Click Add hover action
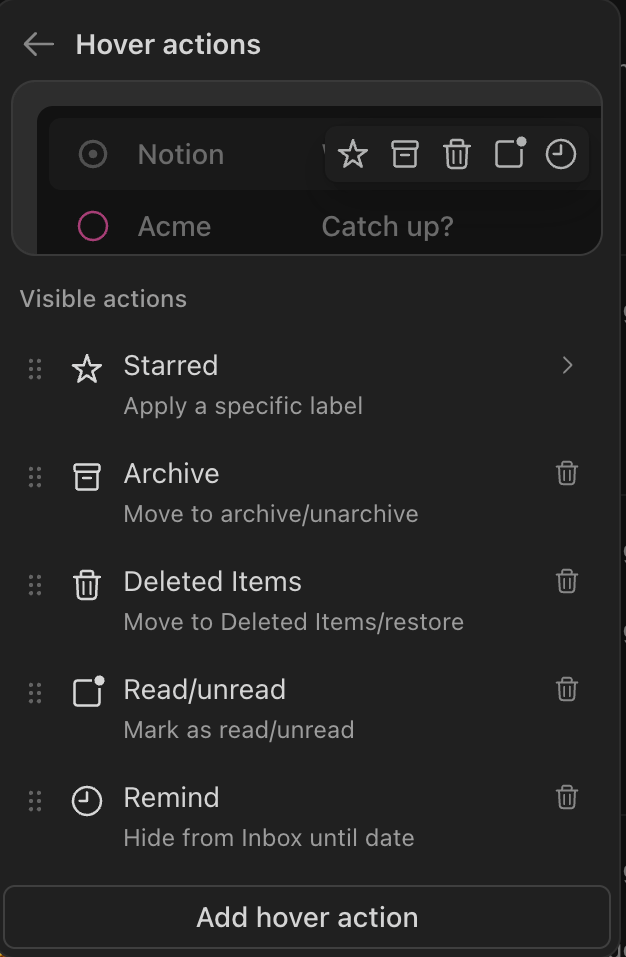This screenshot has height=957, width=626. pos(306,917)
